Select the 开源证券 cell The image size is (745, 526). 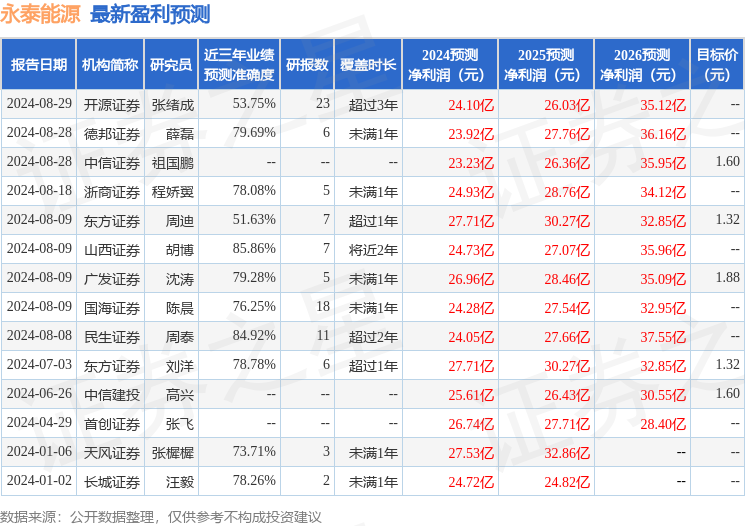(x=112, y=105)
